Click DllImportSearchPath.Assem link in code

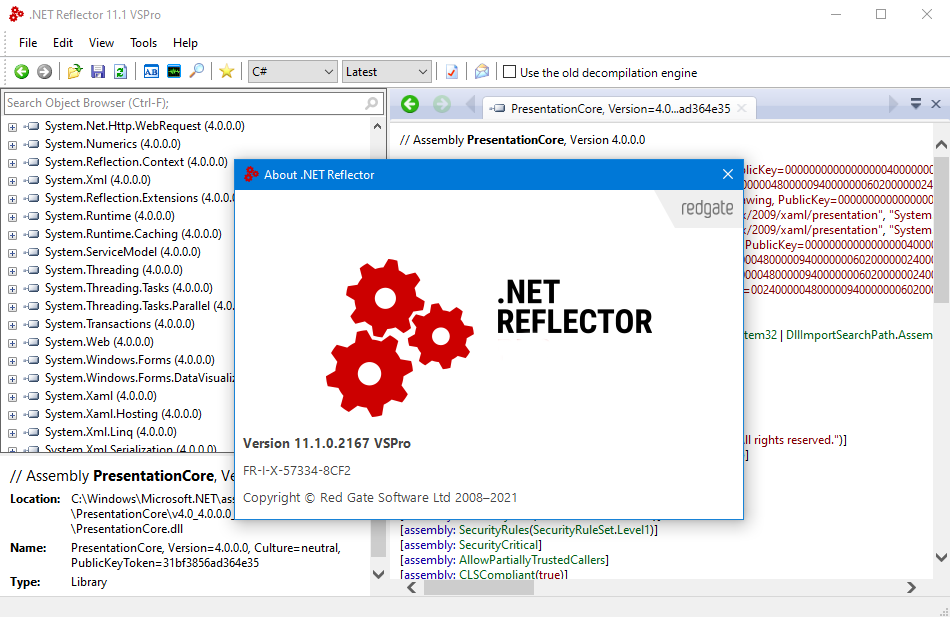coord(859,335)
